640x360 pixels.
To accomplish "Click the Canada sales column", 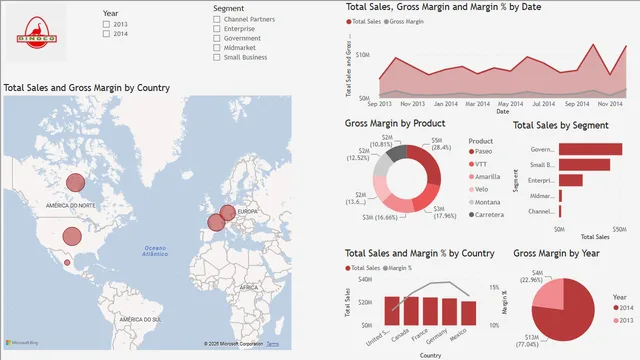I will 411,311.
